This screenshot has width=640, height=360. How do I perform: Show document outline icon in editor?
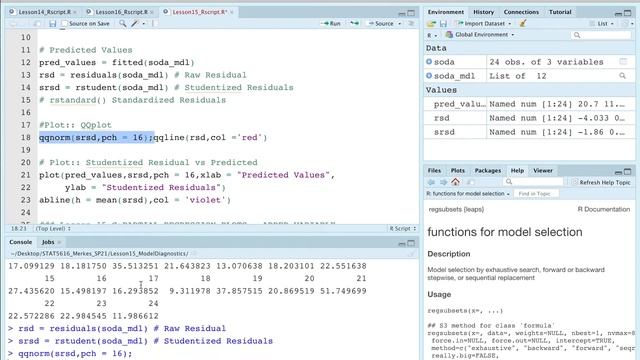coord(411,24)
